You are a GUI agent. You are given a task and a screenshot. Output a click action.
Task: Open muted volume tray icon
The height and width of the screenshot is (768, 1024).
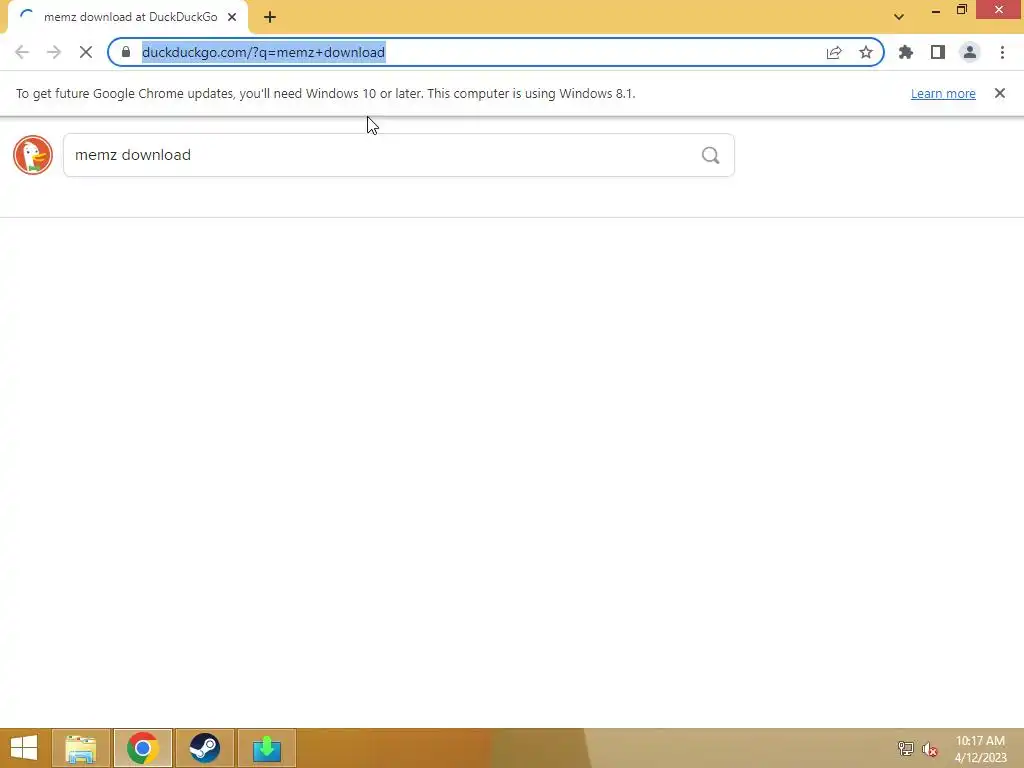(x=930, y=749)
